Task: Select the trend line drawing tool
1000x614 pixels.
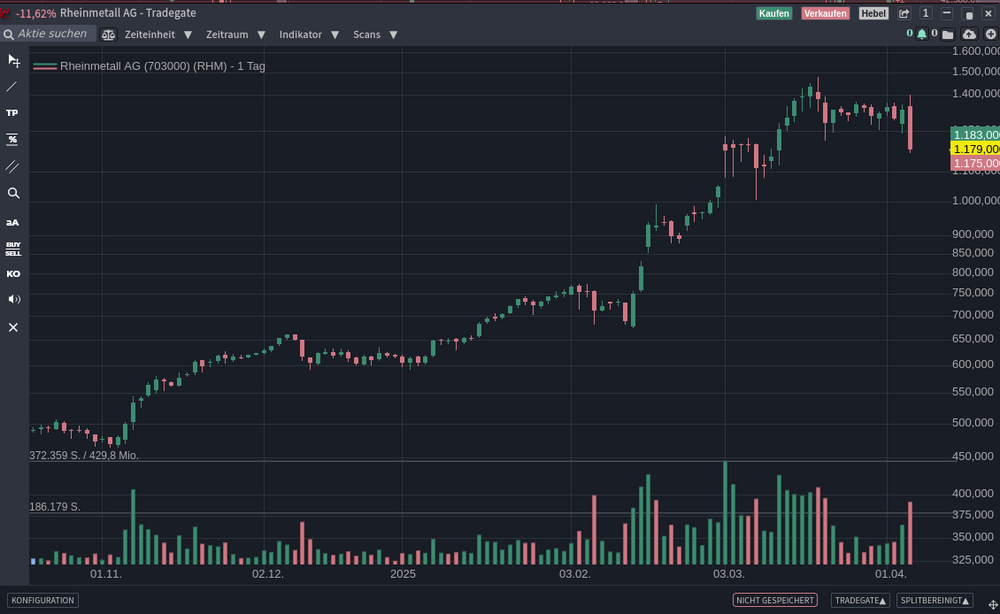Action: (13, 87)
